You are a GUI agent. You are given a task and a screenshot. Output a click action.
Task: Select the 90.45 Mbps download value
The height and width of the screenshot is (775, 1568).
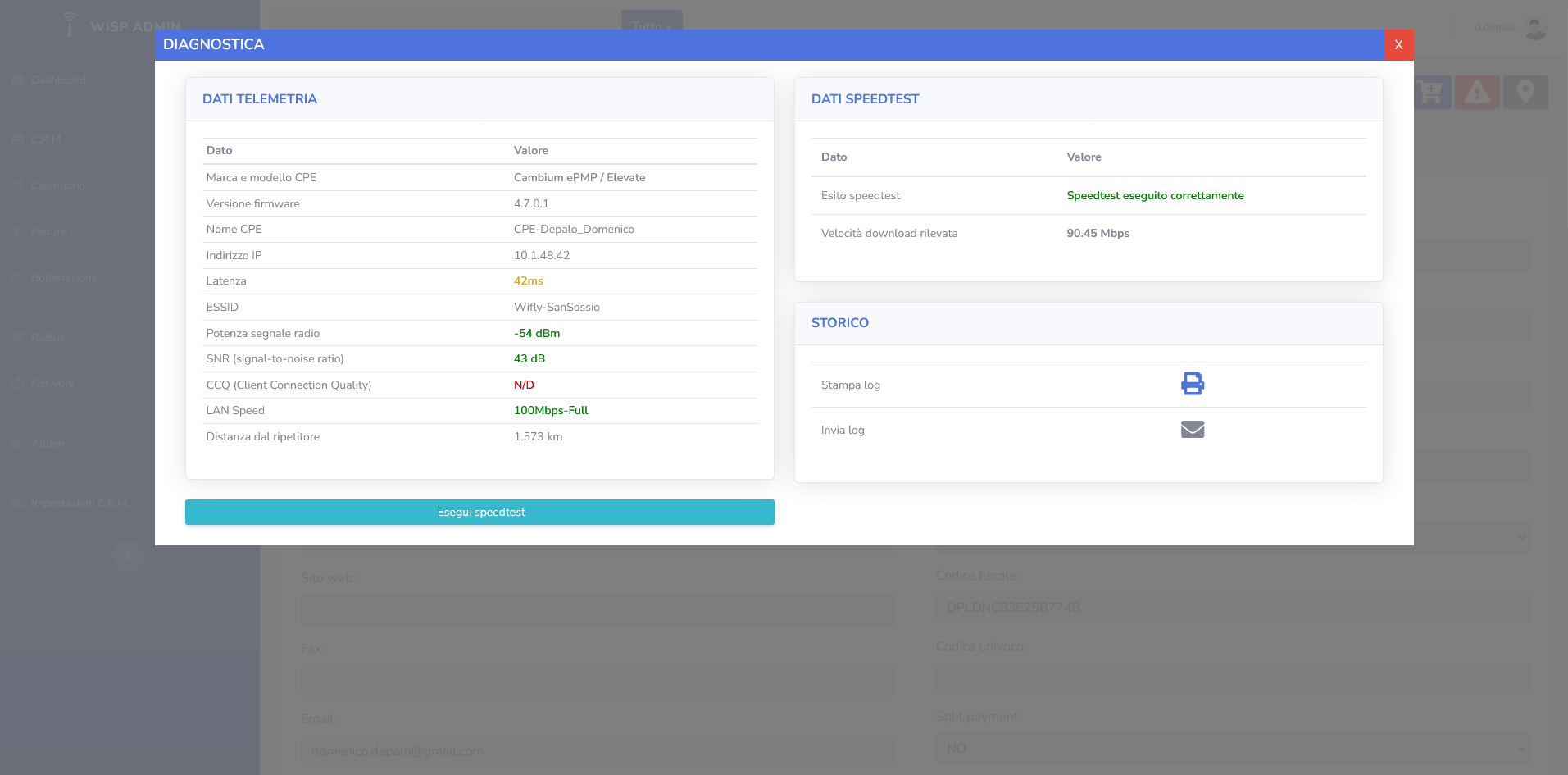click(x=1098, y=233)
